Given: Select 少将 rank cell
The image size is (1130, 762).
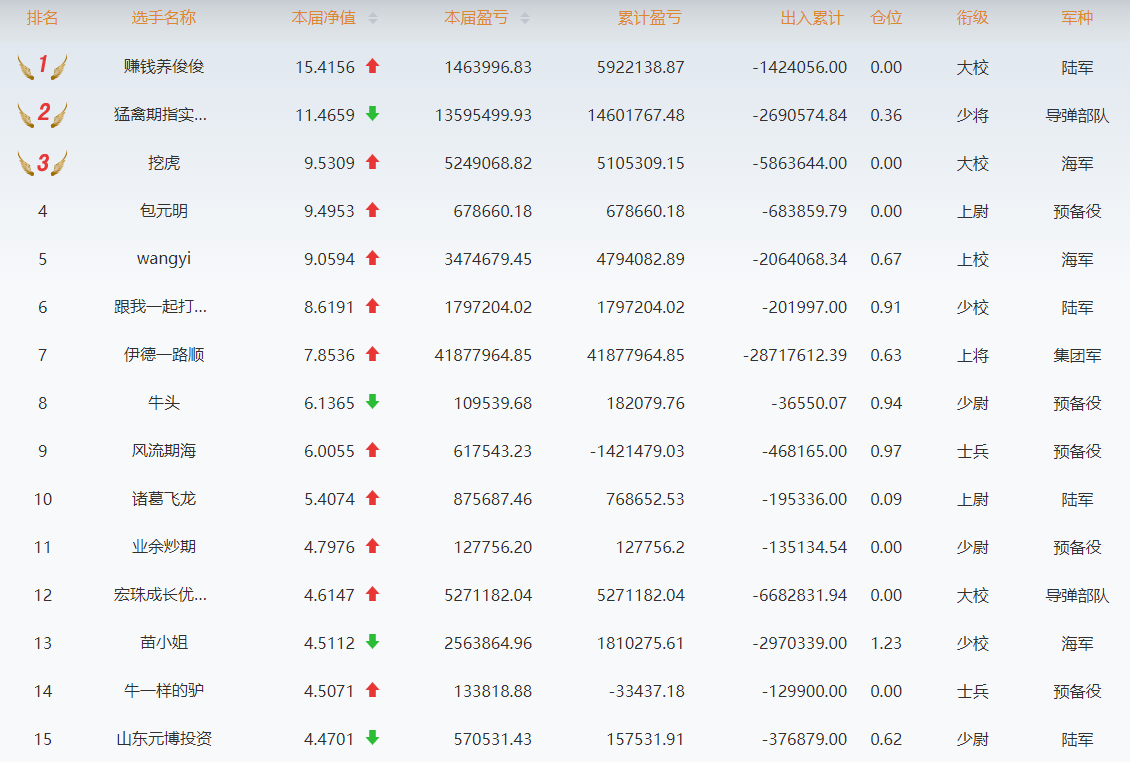Looking at the screenshot, I should 972,115.
